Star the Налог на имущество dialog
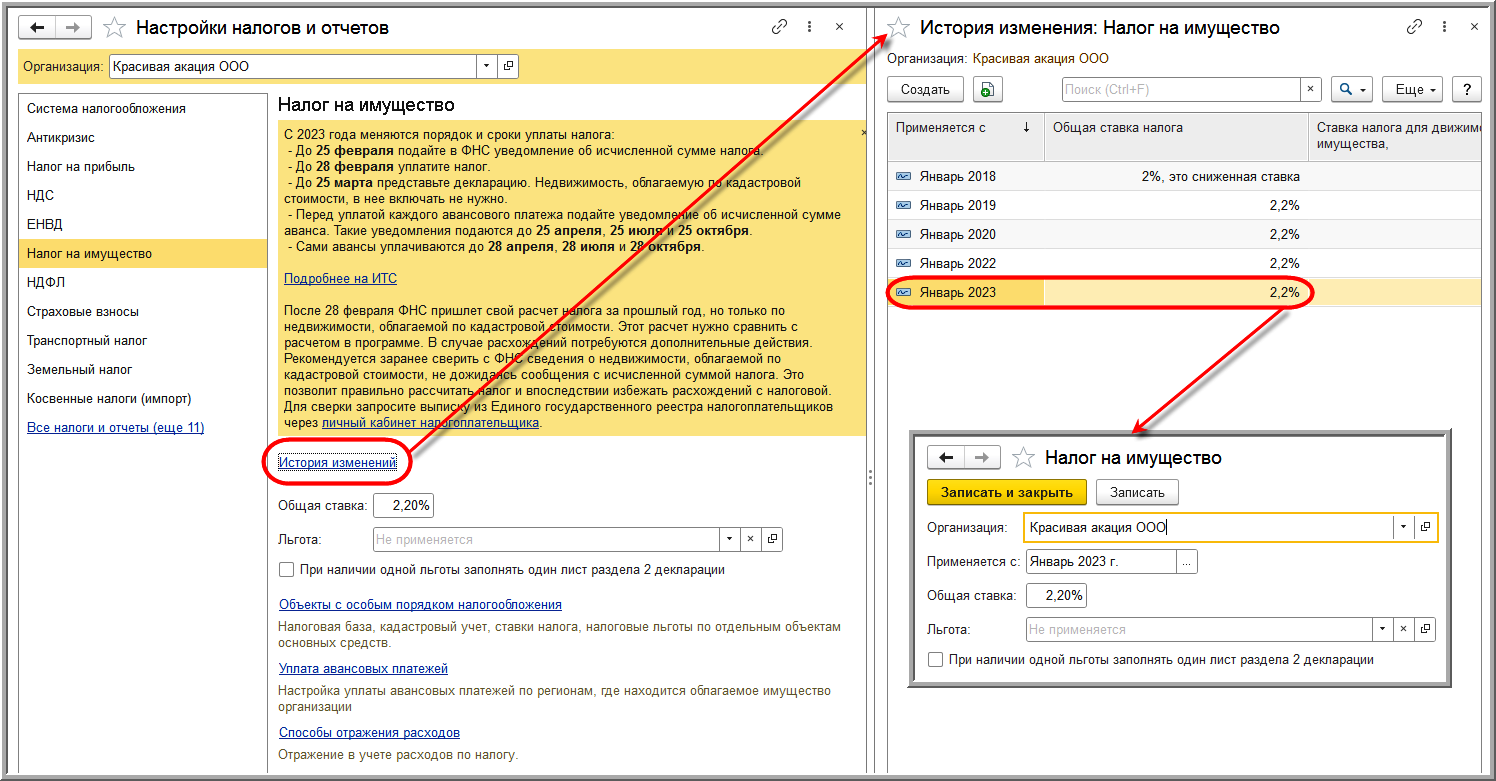Image resolution: width=1496 pixels, height=781 pixels. pos(1023,457)
